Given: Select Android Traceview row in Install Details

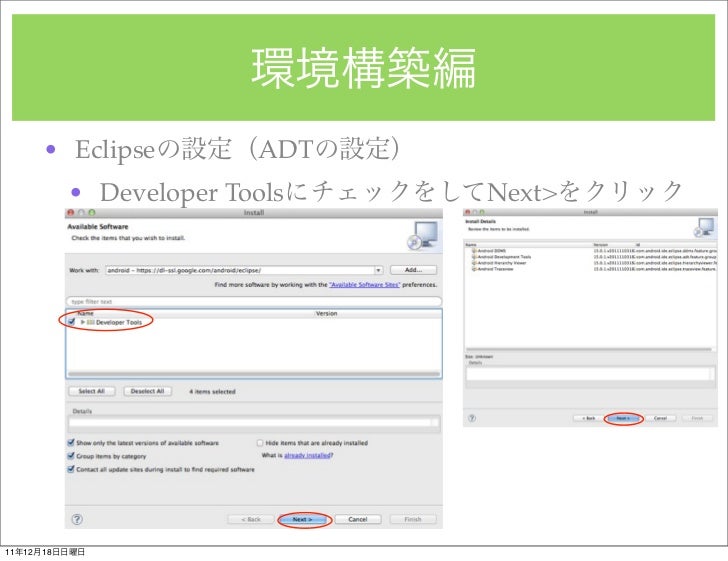Looking at the screenshot, I should tap(591, 269).
